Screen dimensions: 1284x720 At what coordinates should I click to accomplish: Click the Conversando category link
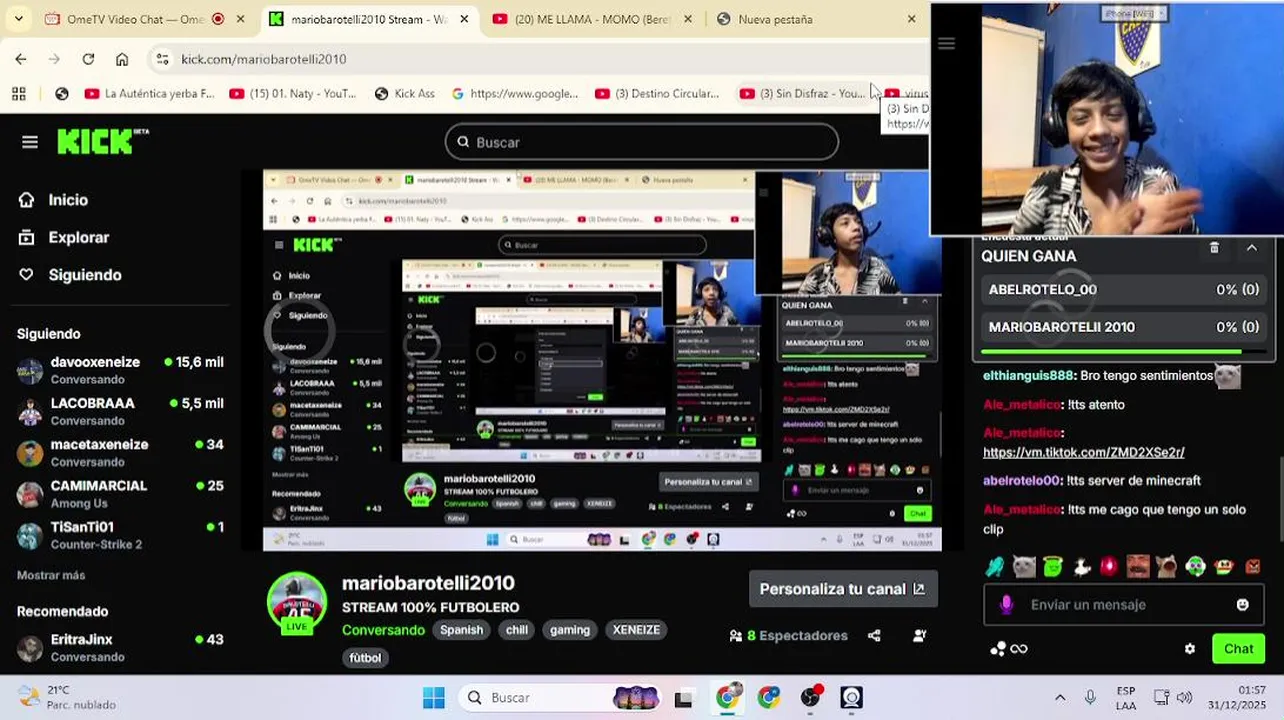[x=383, y=630]
